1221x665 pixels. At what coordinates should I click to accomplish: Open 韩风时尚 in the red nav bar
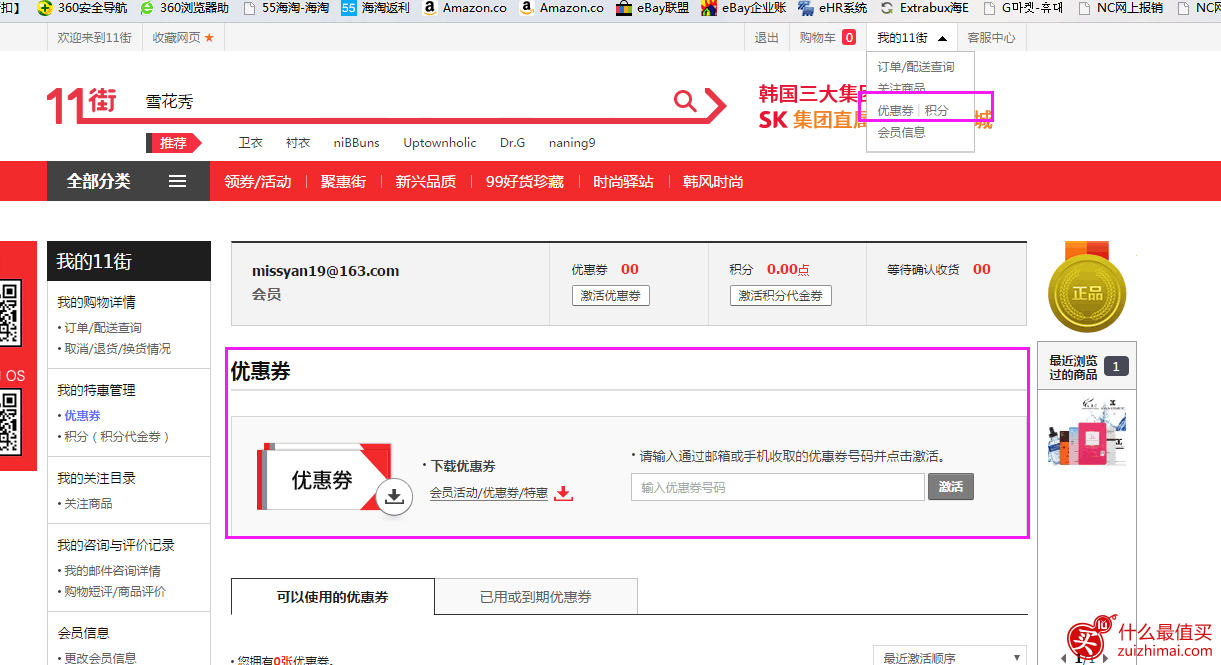(713, 182)
